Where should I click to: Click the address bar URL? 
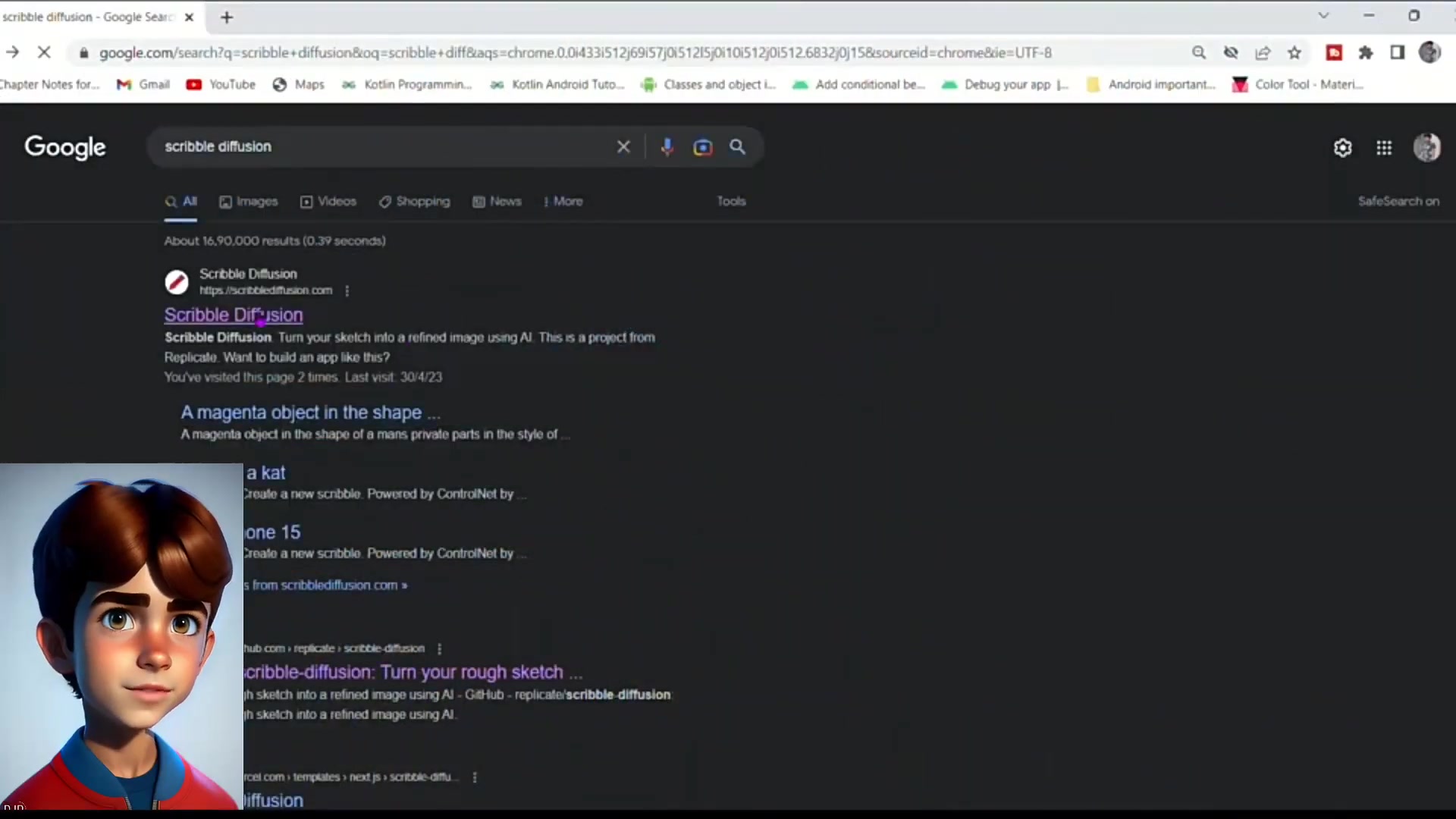coord(576,53)
